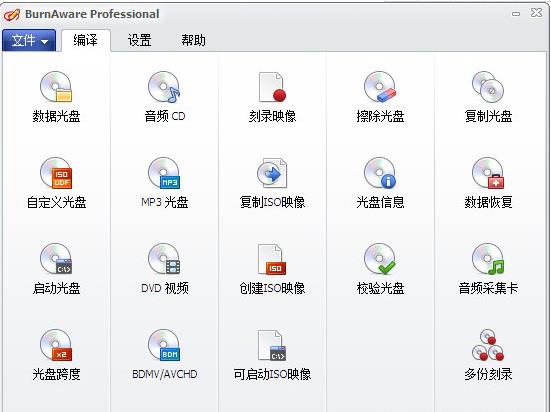Viewport: 551px width, 412px height.
Task: Switch to the 设置 settings tab
Action: [140, 40]
